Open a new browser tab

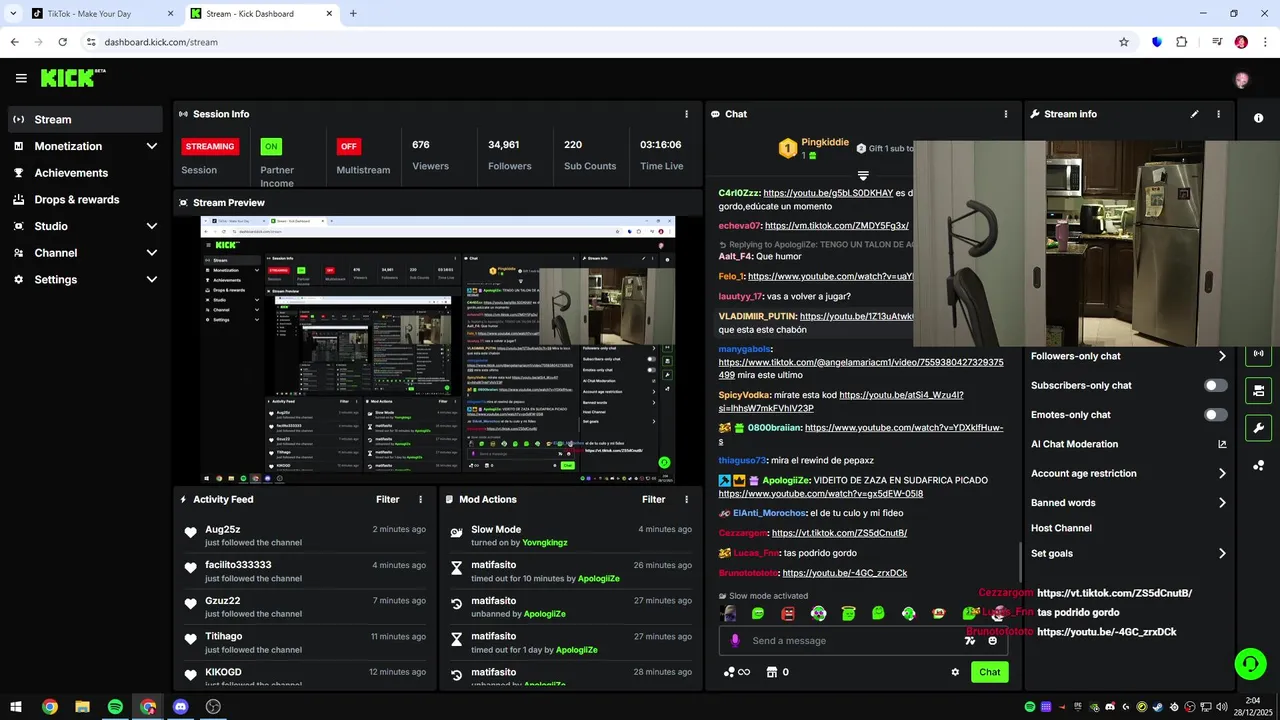(353, 14)
